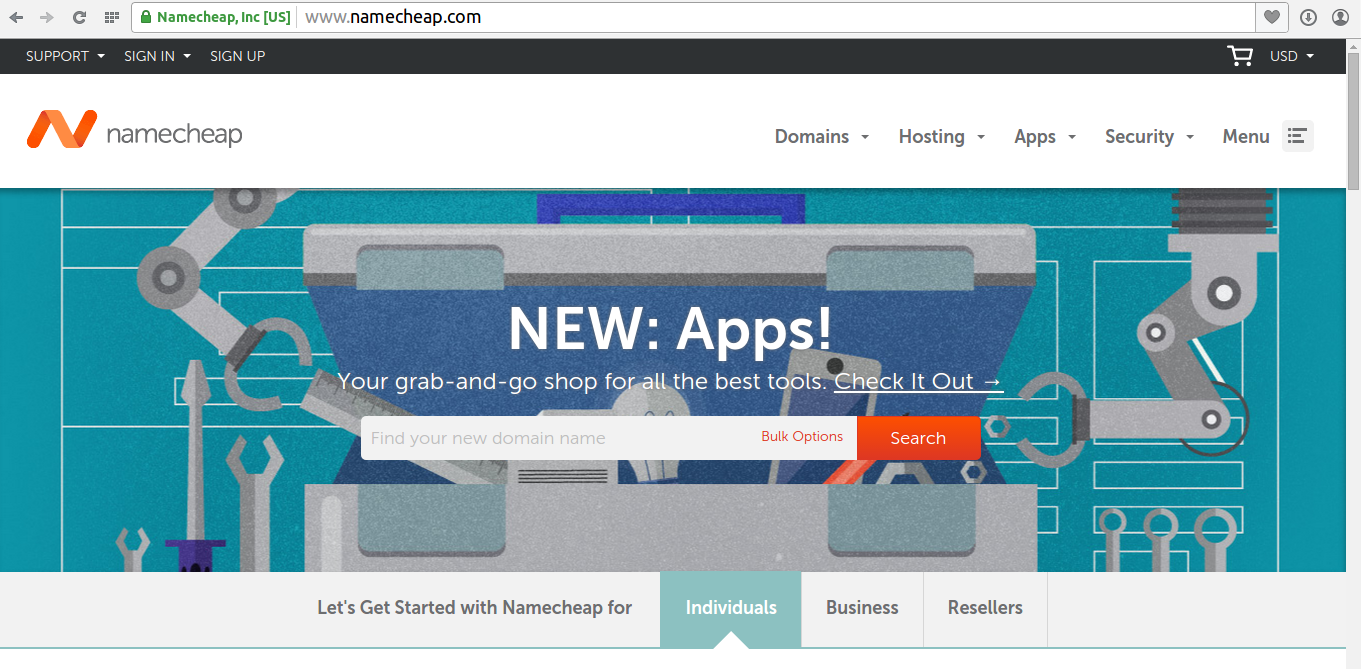Click the SIGN UP link
Viewport: 1361px width, 669px height.
click(237, 56)
